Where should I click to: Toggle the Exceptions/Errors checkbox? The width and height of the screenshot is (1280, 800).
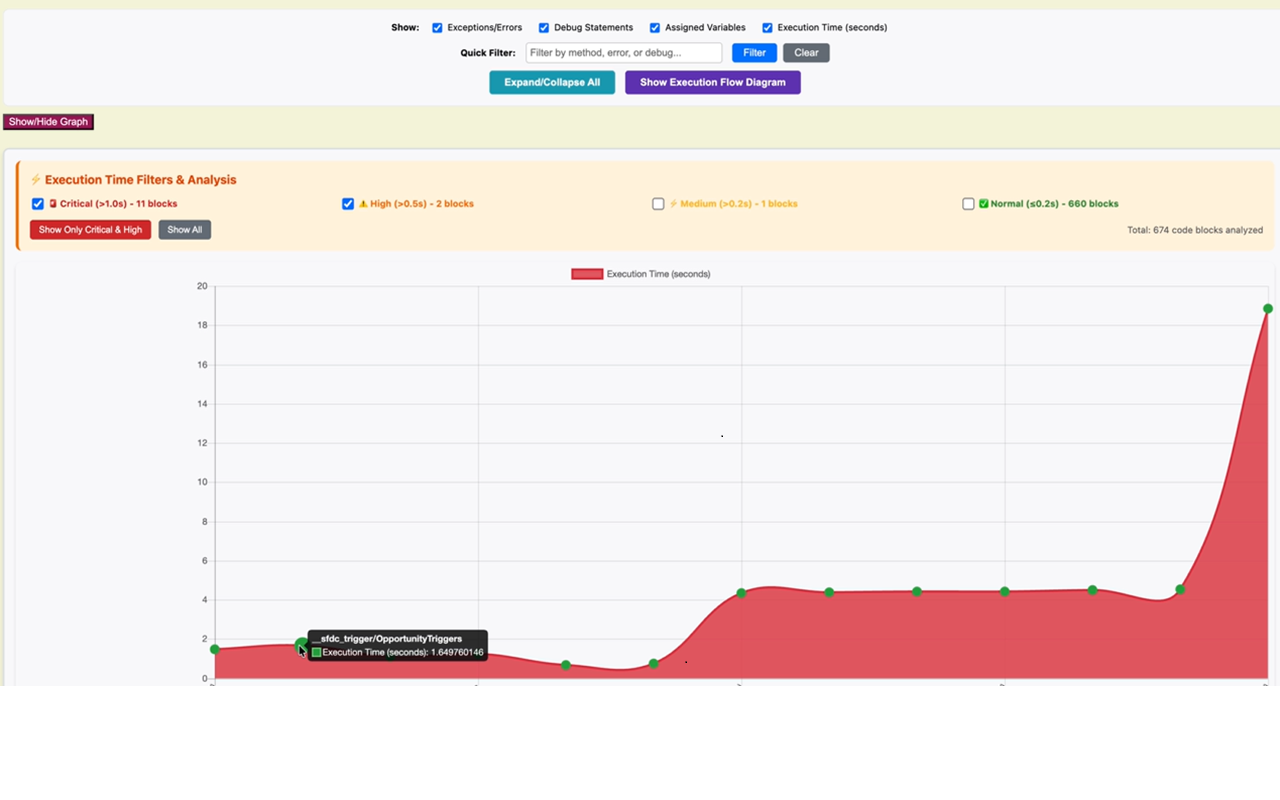click(x=437, y=28)
